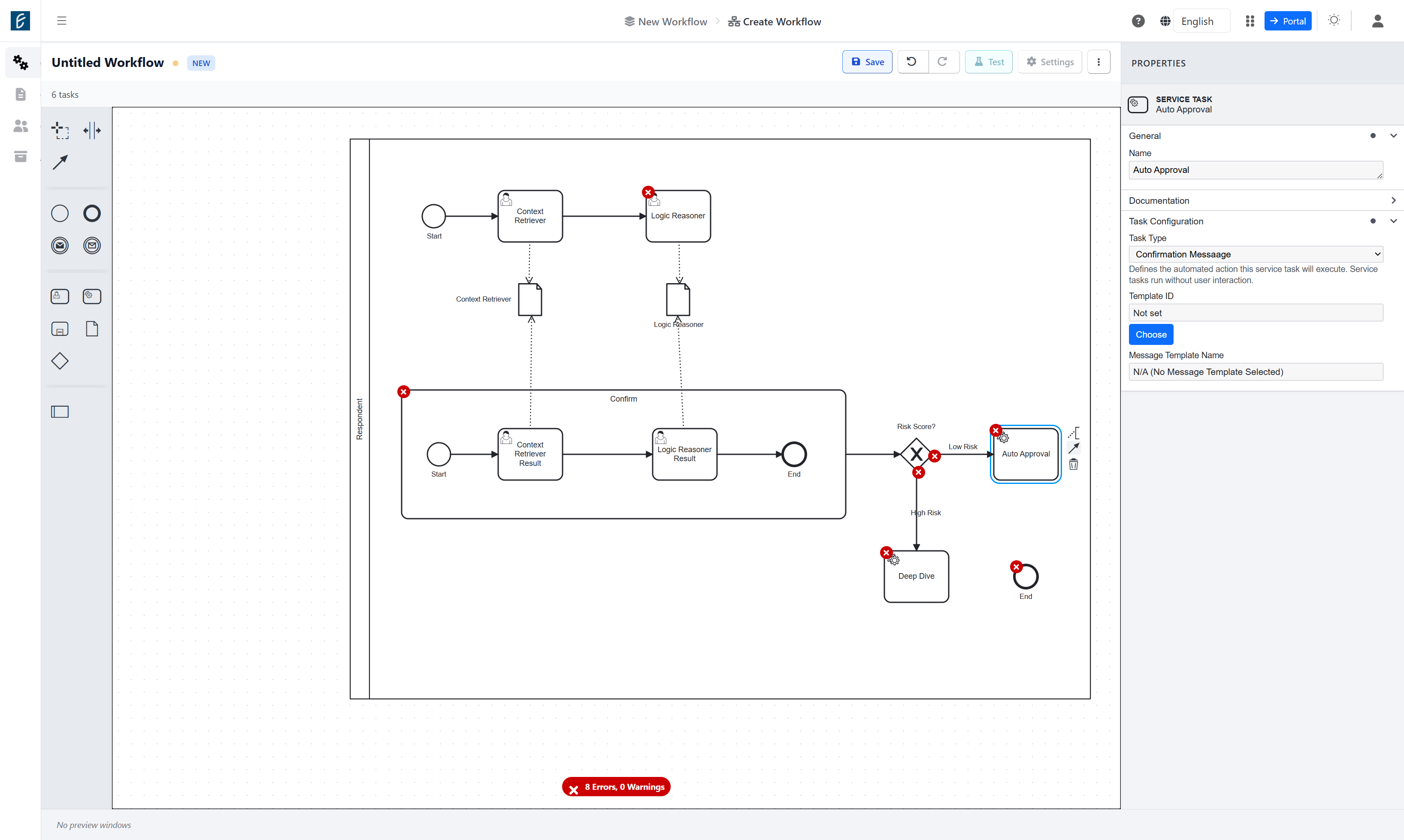
Task: Toggle the hamburger sidebar menu
Action: [x=62, y=21]
